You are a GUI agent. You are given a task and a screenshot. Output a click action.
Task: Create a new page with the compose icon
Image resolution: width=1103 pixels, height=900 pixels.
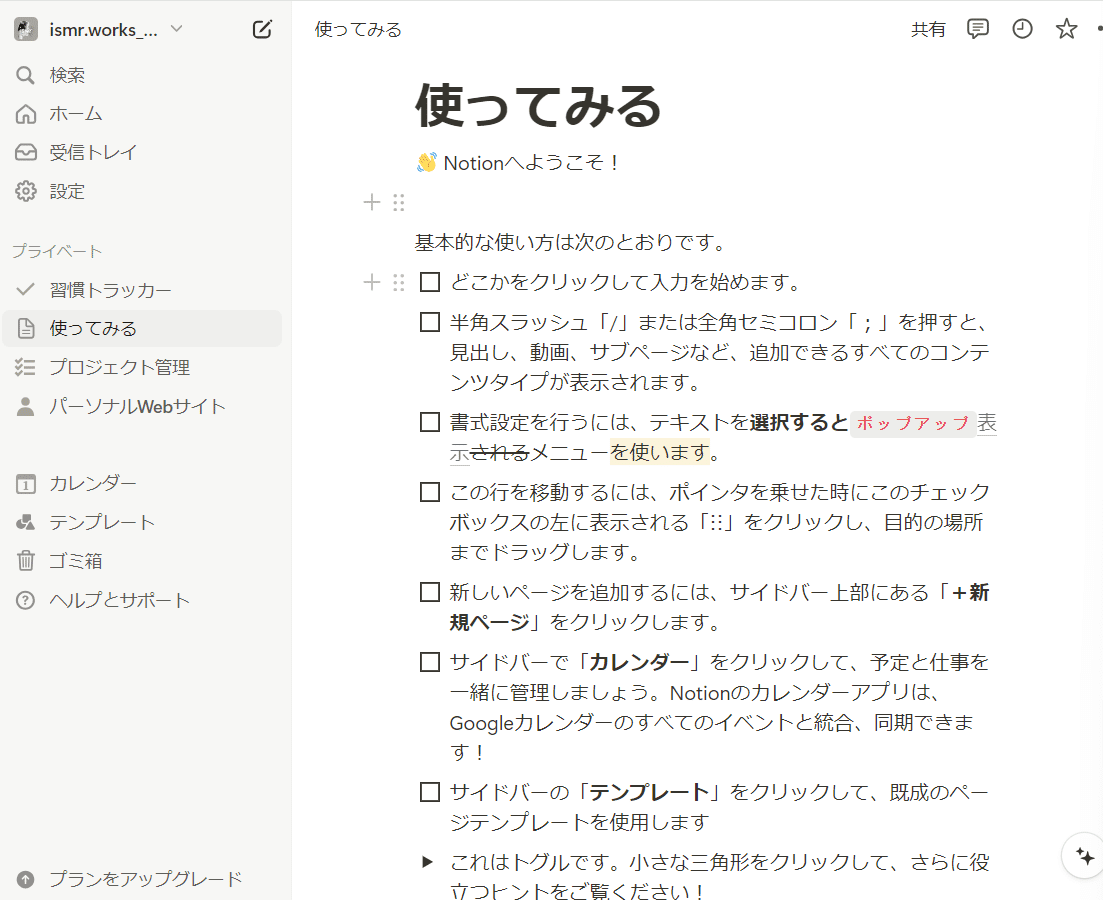pos(262,30)
